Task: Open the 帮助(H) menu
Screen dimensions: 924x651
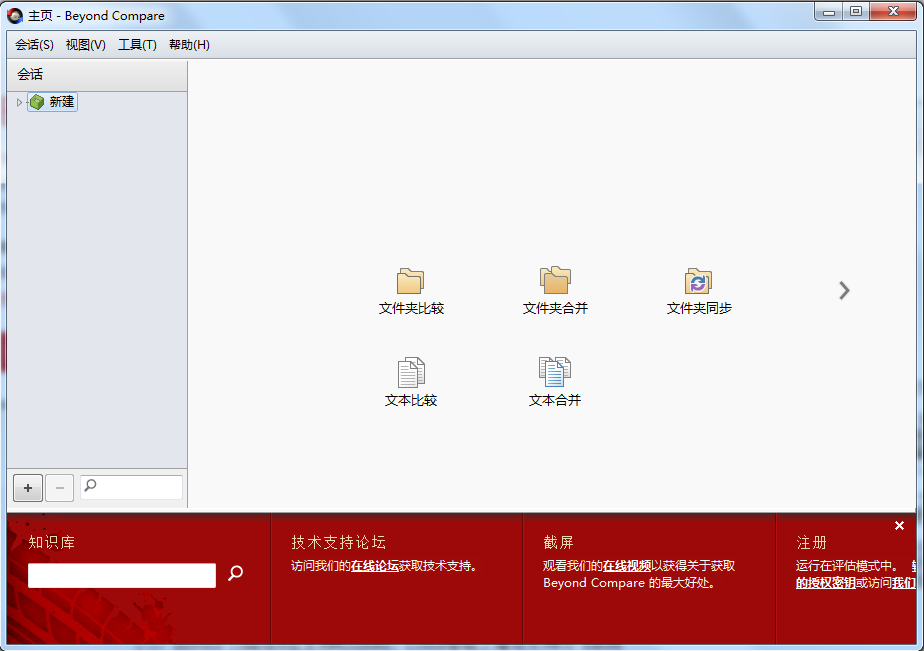Action: point(189,45)
